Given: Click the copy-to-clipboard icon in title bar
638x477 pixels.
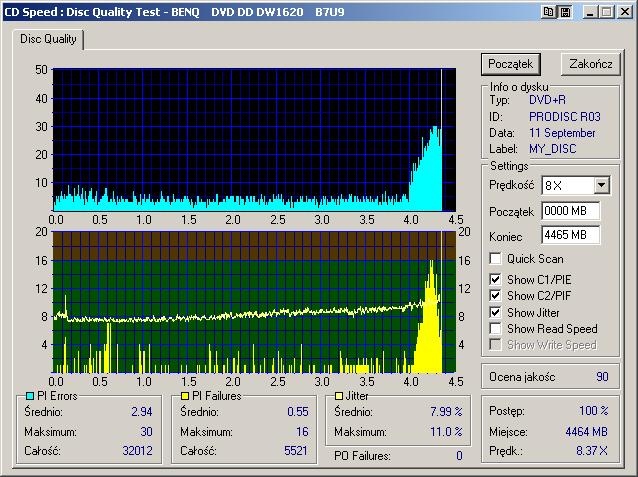Looking at the screenshot, I should (548, 12).
